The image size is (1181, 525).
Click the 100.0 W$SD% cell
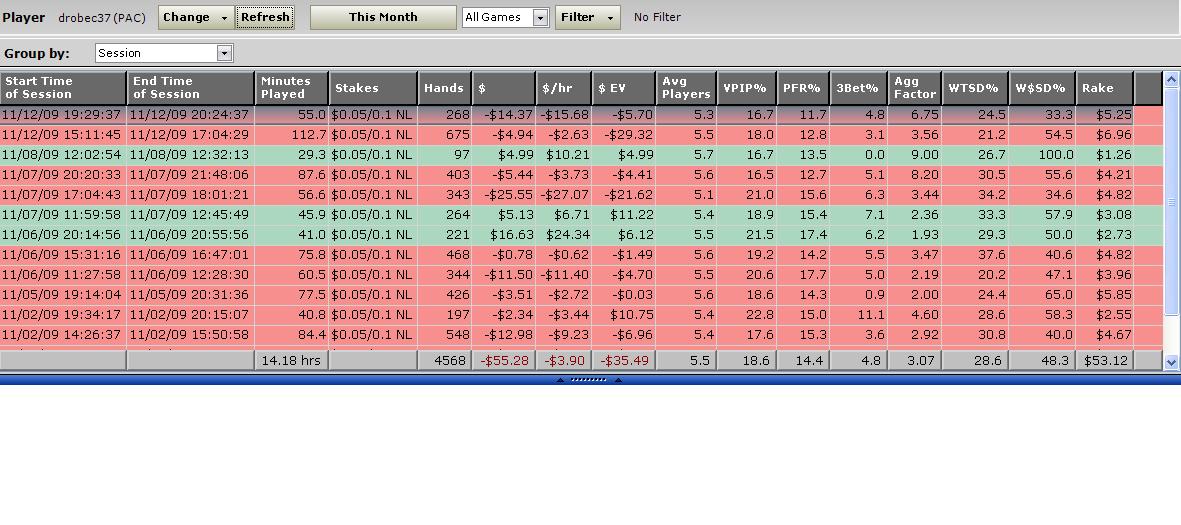(x=1042, y=154)
